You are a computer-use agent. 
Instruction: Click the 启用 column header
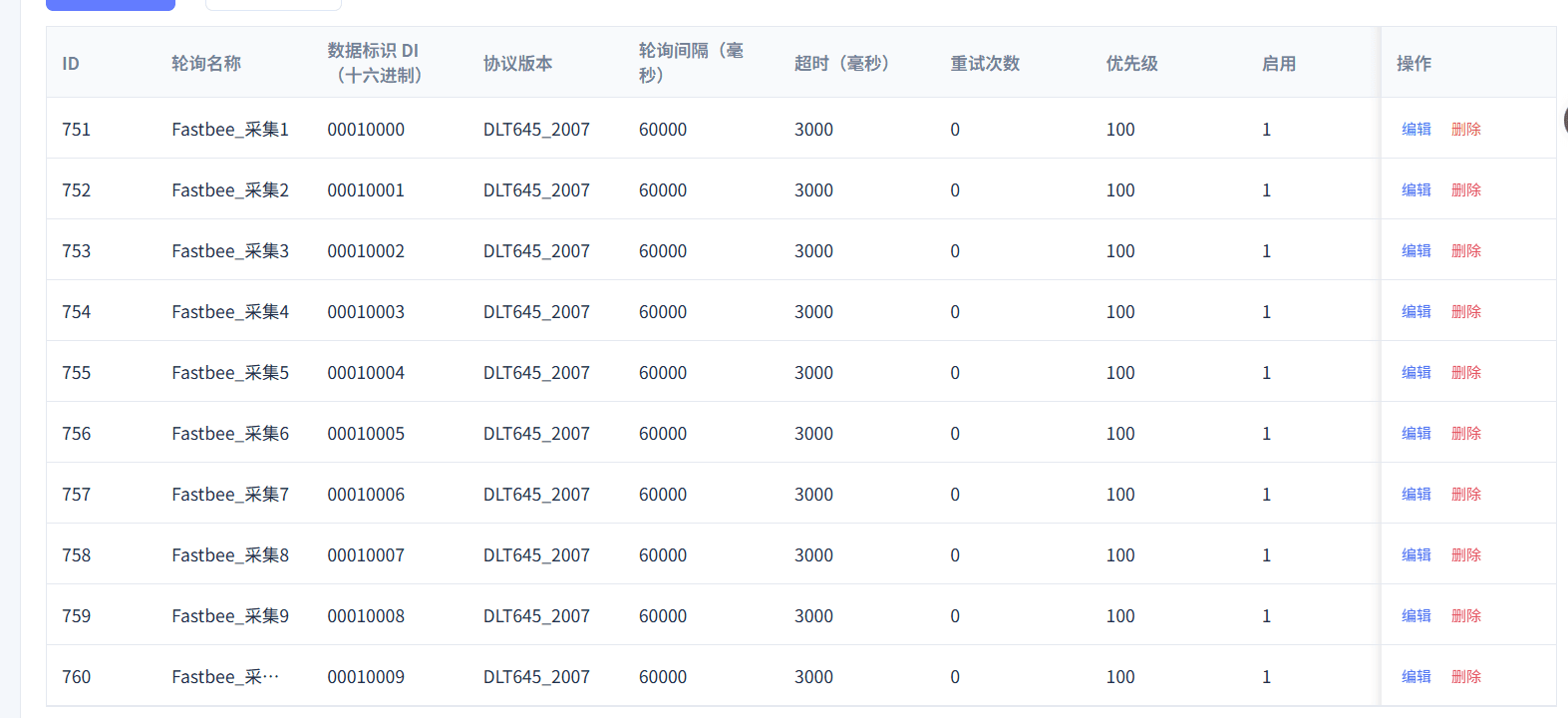(x=1279, y=63)
